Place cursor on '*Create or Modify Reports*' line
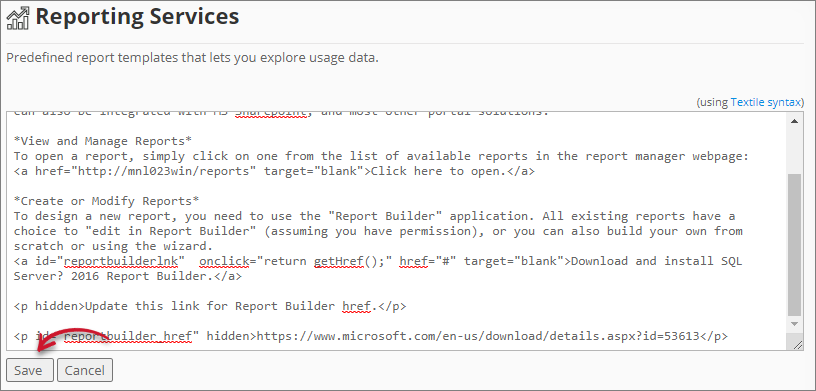Screen dimensions: 816x391 (106, 201)
